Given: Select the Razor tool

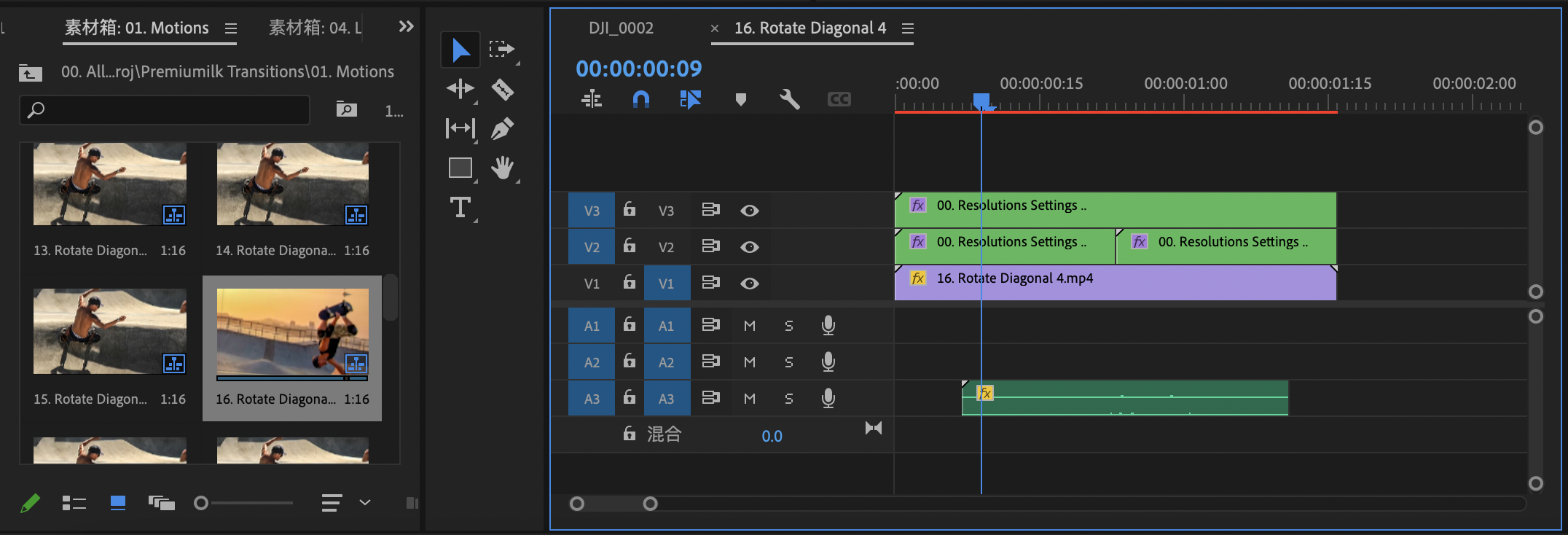Looking at the screenshot, I should [502, 90].
